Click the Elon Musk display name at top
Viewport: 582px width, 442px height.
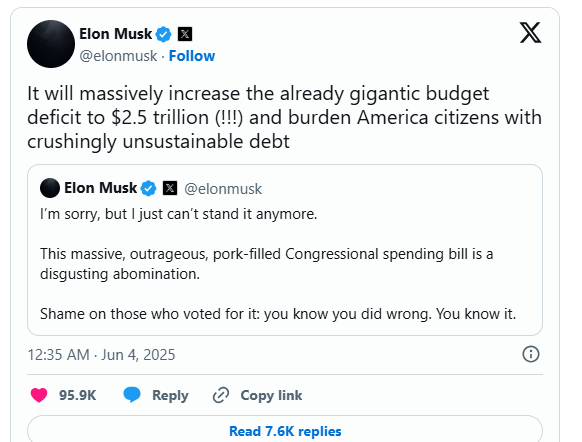pyautogui.click(x=115, y=34)
